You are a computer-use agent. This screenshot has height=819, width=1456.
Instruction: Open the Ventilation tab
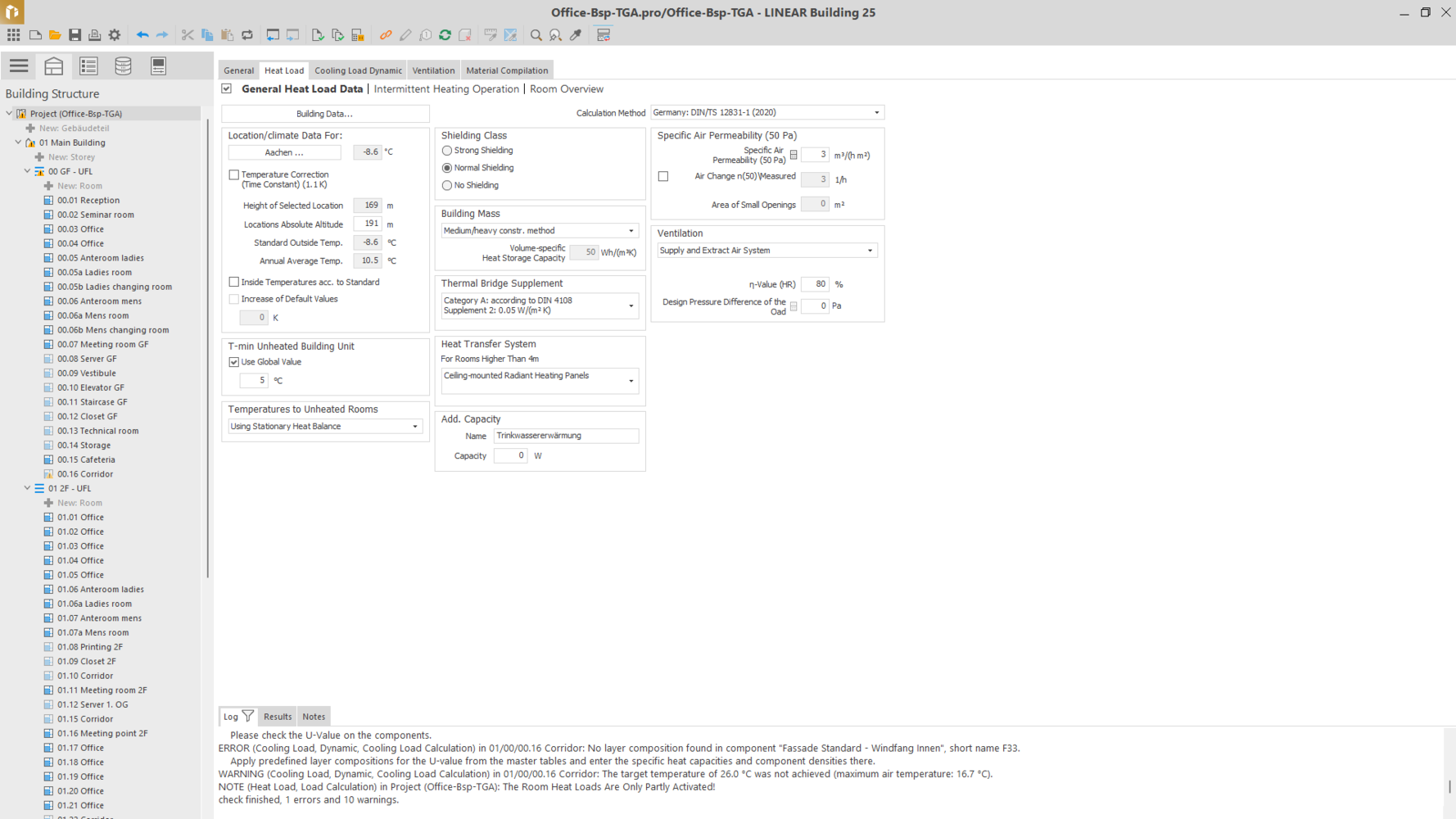pos(433,70)
